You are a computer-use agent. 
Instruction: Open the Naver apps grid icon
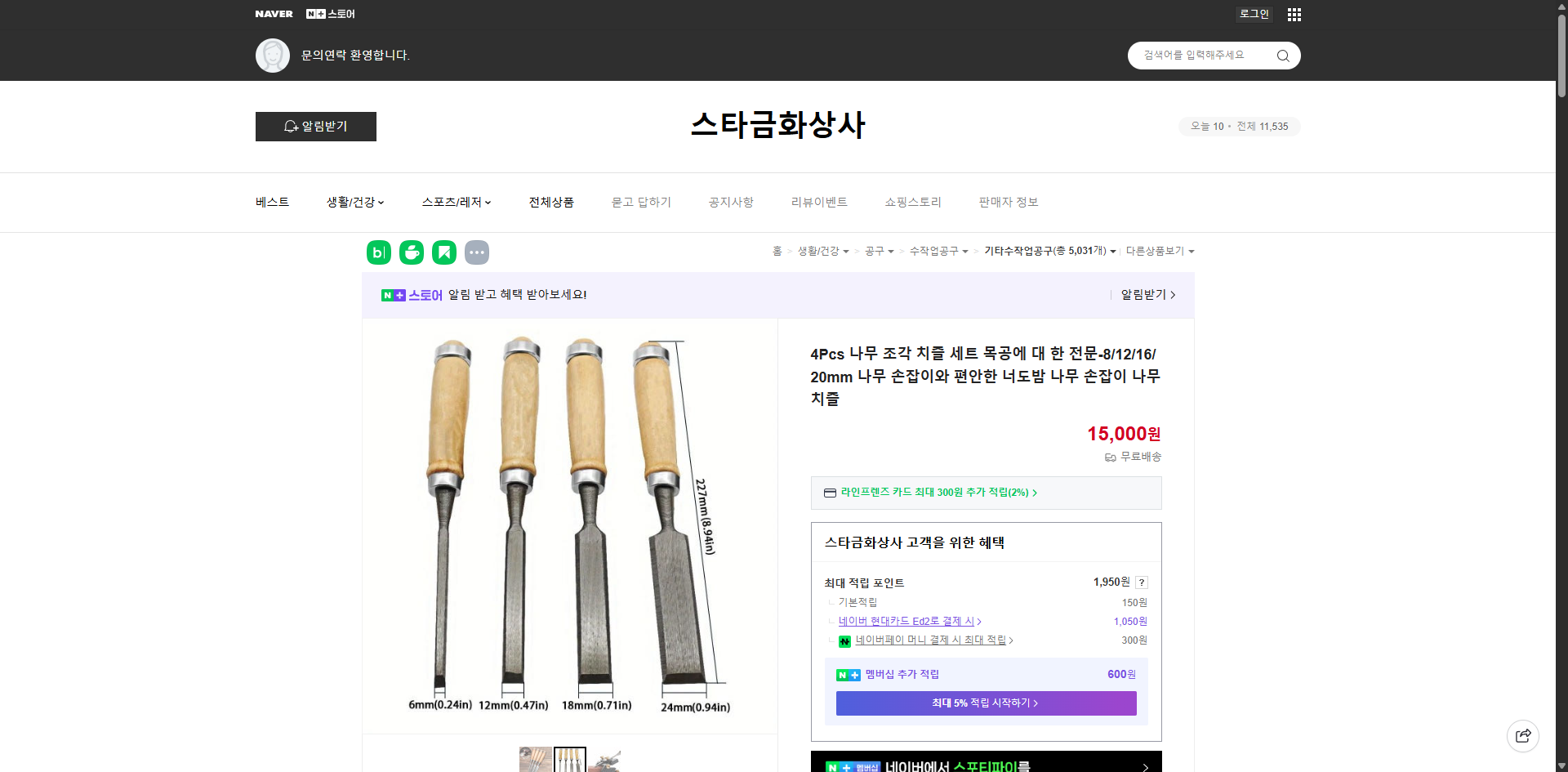tap(1294, 14)
